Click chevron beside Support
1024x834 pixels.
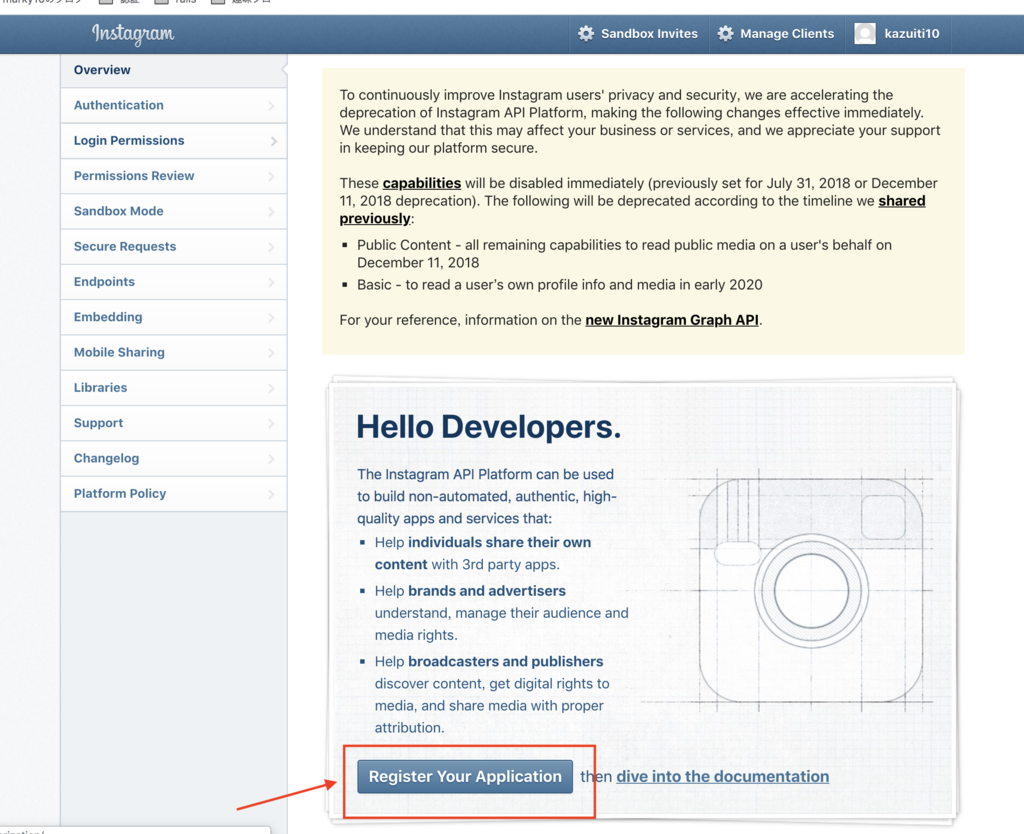pos(272,423)
